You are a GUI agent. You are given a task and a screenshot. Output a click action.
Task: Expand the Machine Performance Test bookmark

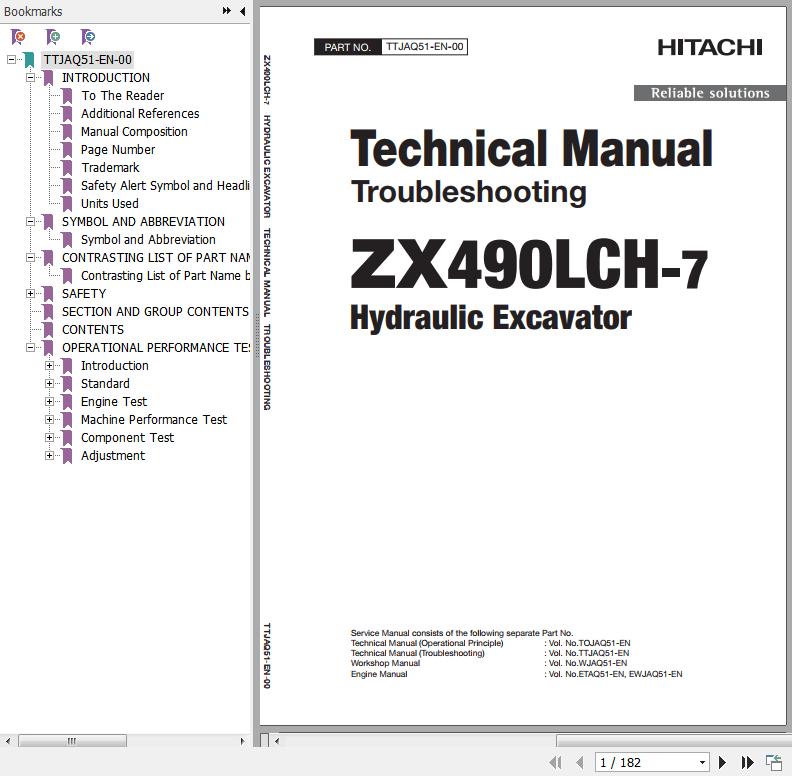click(49, 419)
